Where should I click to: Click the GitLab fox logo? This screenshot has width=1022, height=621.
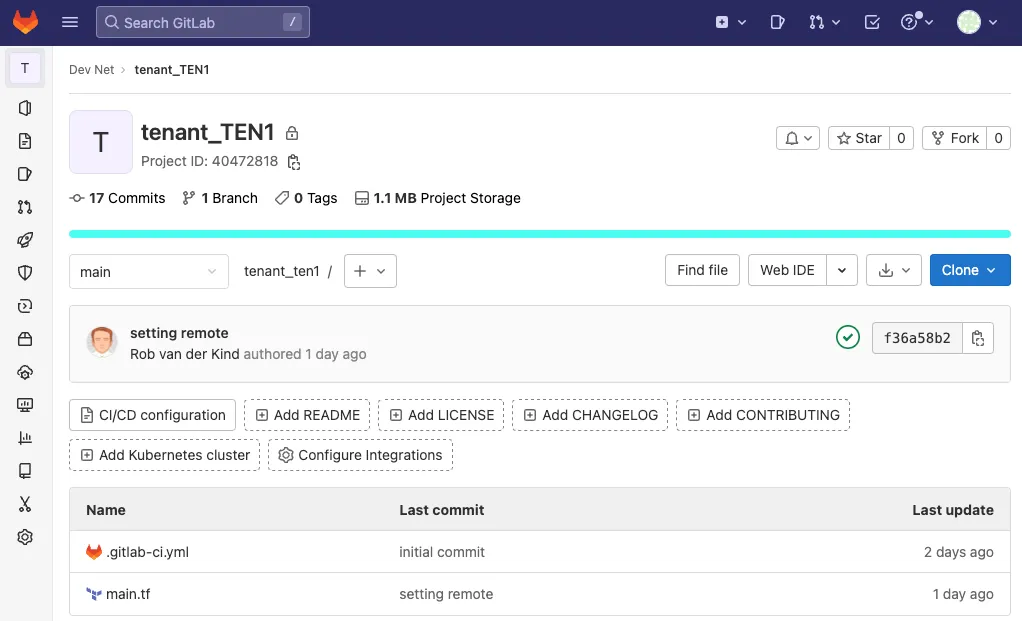26,22
